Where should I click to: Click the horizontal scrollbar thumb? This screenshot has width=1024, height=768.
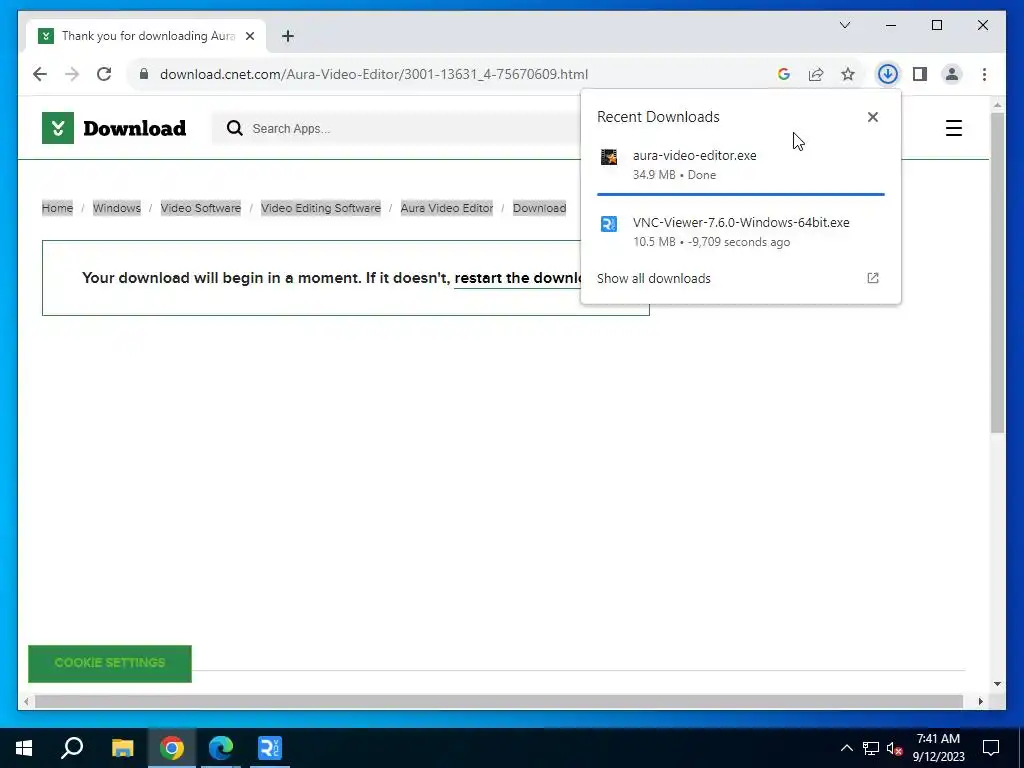tap(499, 701)
